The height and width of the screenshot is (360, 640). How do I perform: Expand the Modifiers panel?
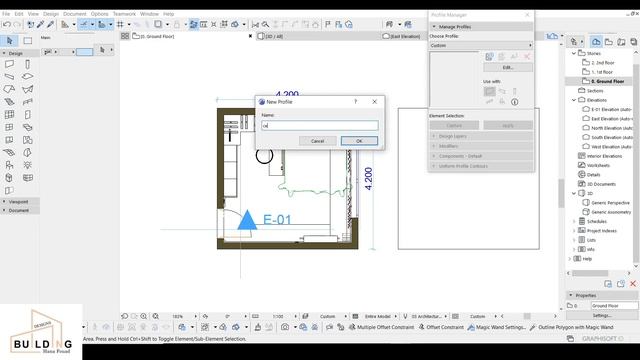pyautogui.click(x=481, y=146)
